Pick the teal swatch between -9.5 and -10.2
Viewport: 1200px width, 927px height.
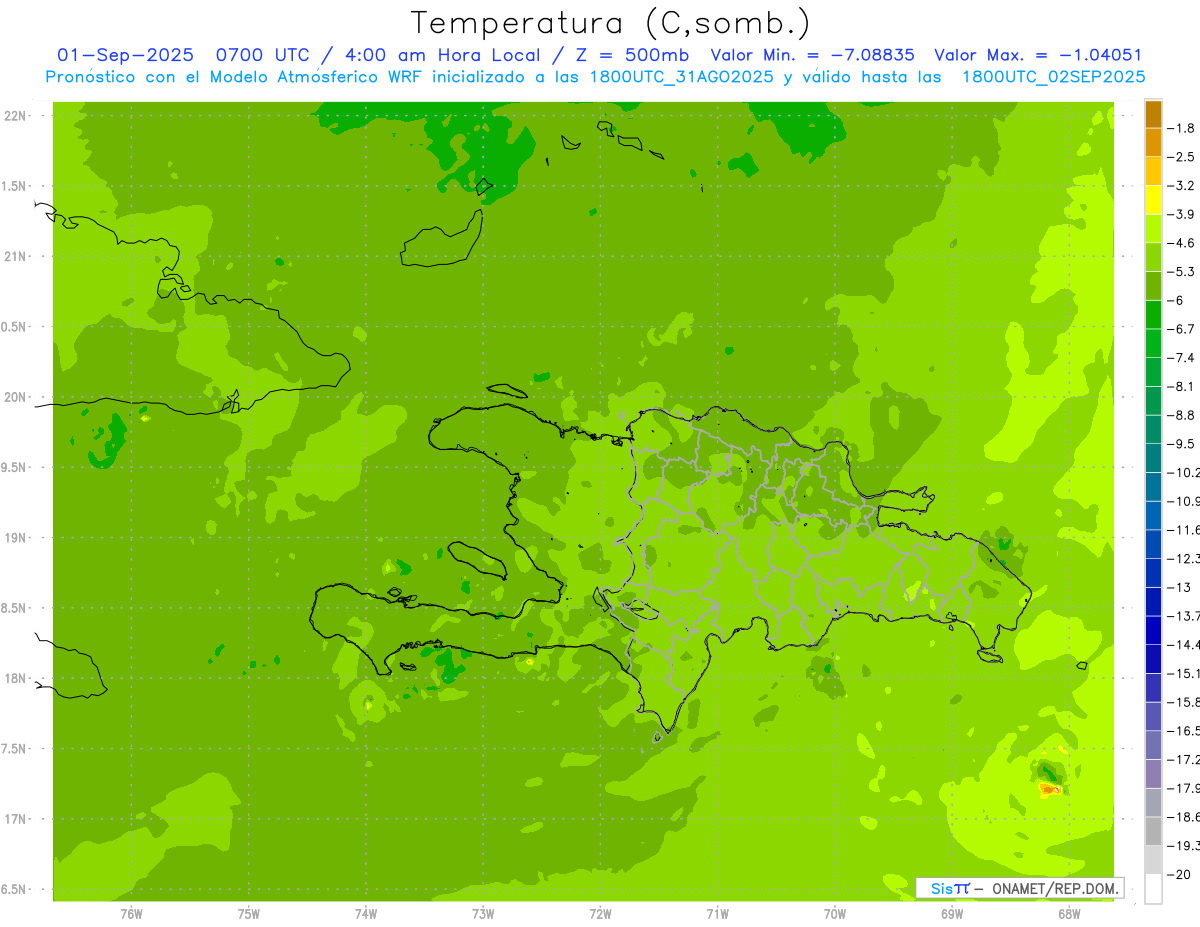1153,458
